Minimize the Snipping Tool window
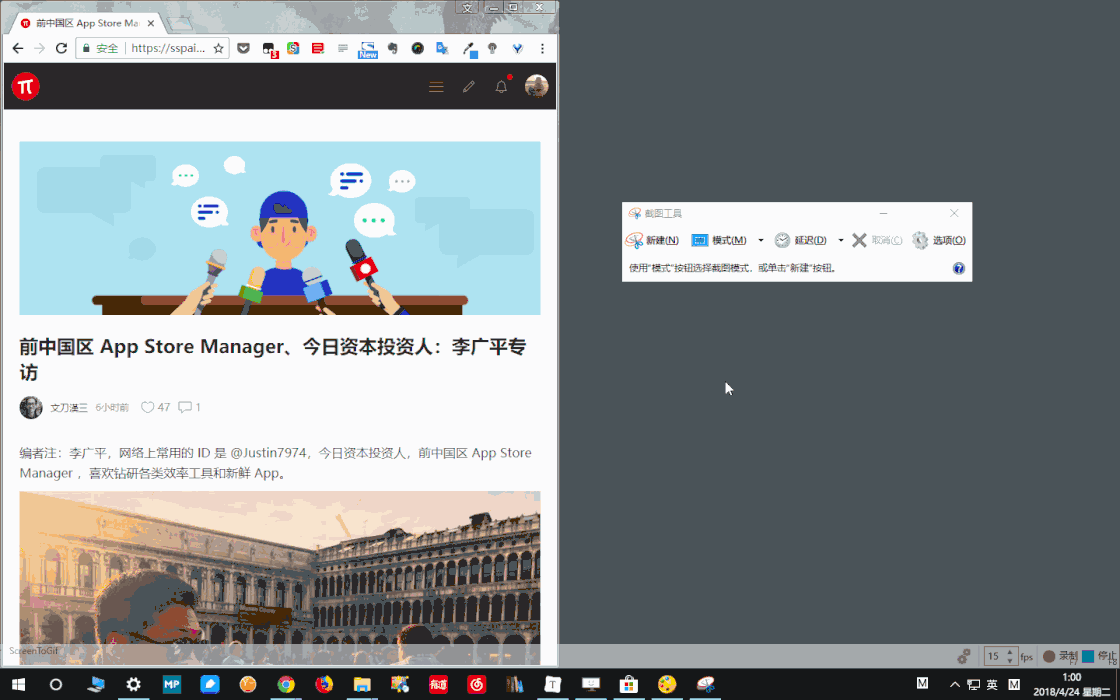Screen dimensions: 1120x700 pyautogui.click(x=884, y=213)
